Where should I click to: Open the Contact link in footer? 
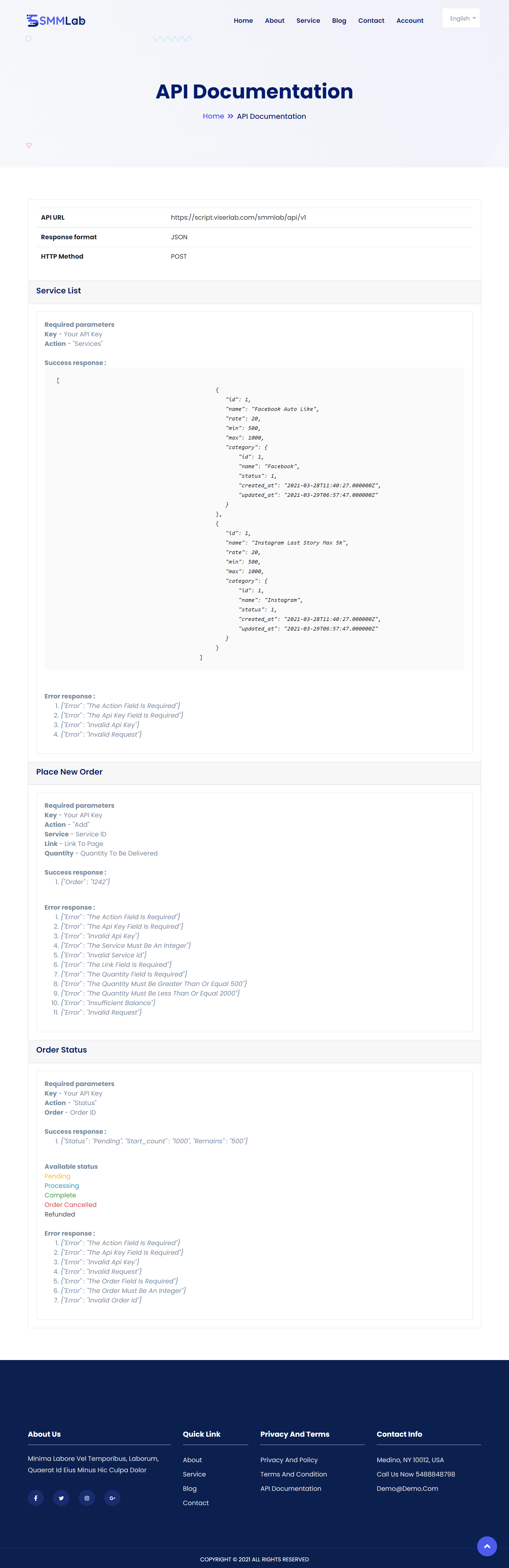pyautogui.click(x=196, y=1503)
